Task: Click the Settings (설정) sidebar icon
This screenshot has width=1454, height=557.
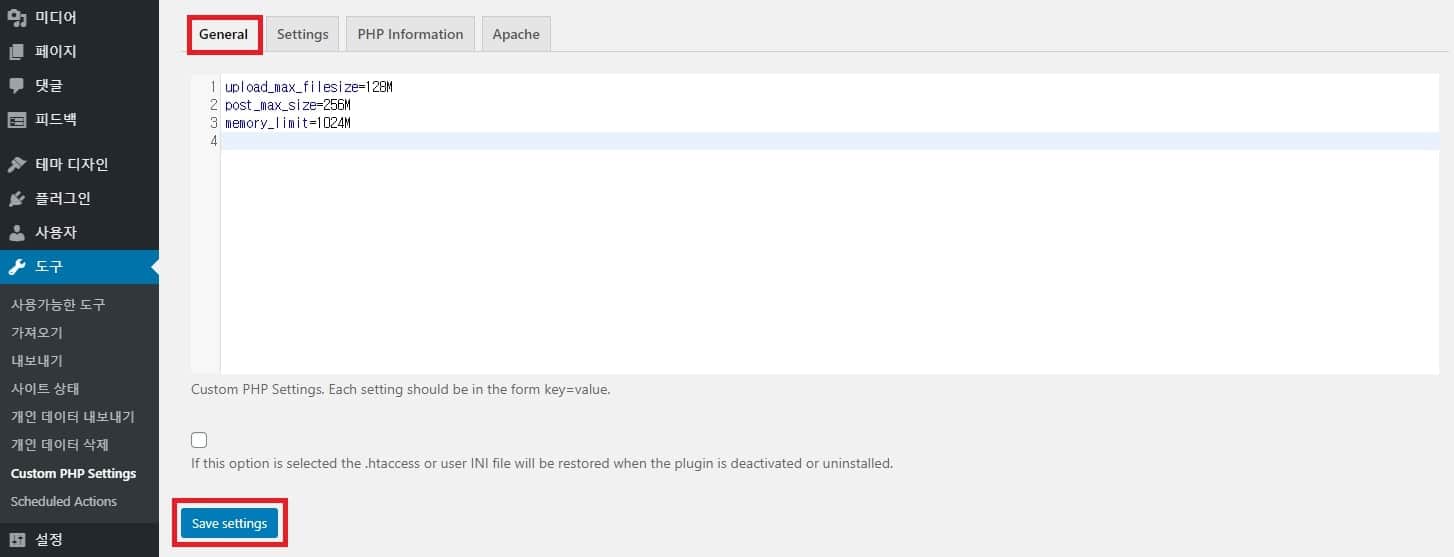Action: pyautogui.click(x=17, y=540)
